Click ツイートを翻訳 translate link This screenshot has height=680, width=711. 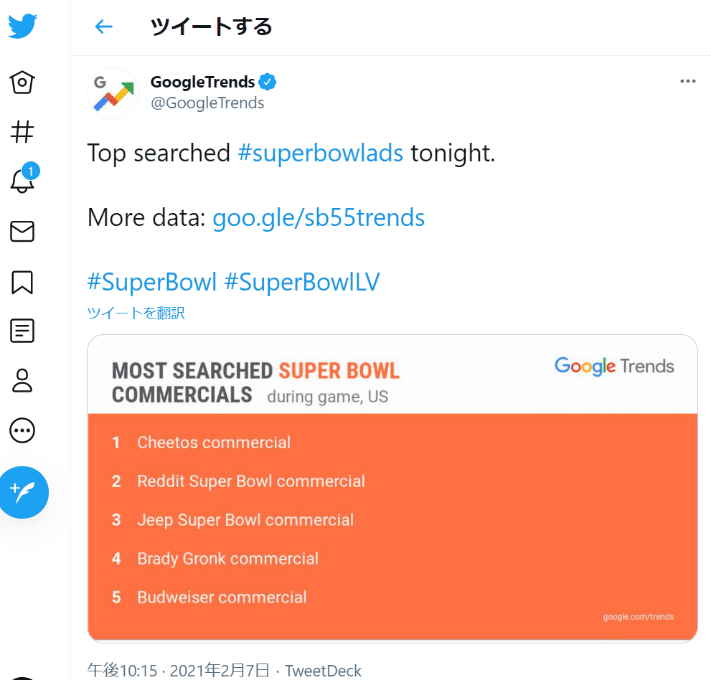[x=136, y=313]
